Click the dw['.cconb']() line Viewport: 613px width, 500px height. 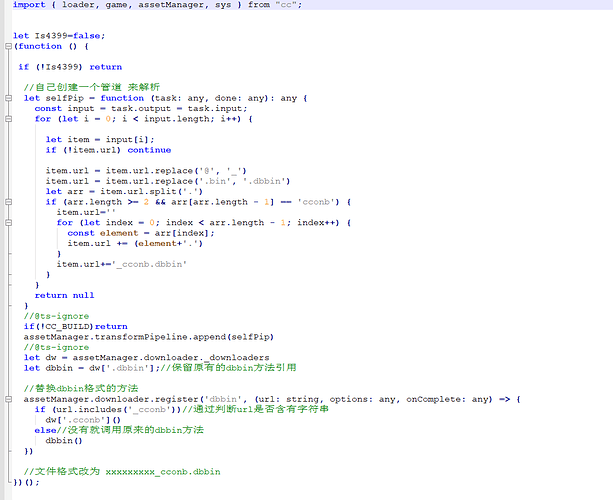coord(83,420)
